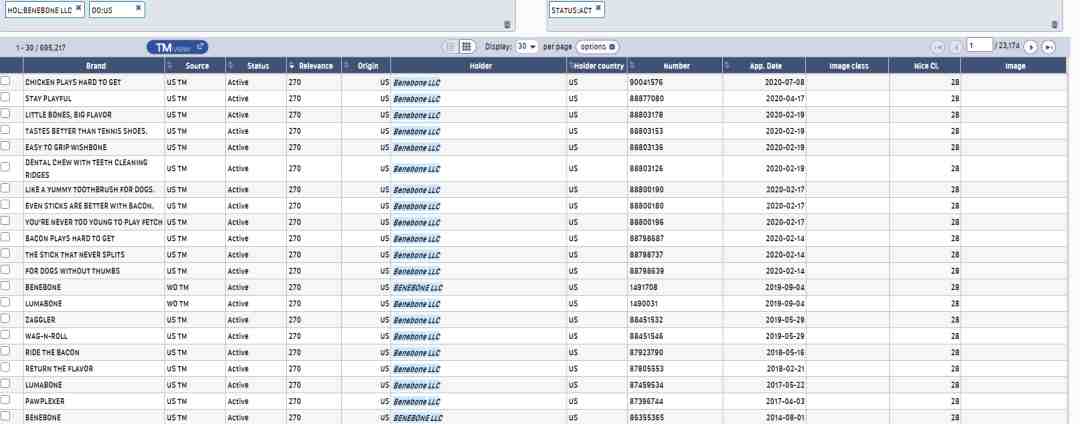Open Benebone LLC holder link in STAY PLAYFUL row

tap(416, 98)
